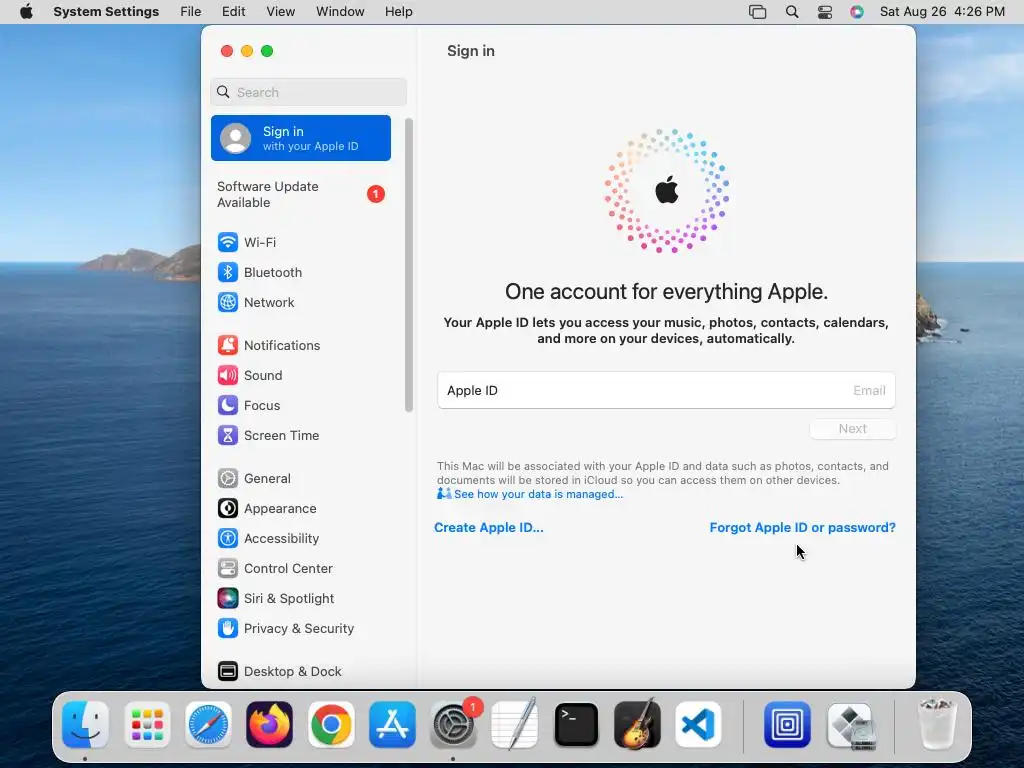Click the sidebar Search field
Screen dimensions: 1024x768
pyautogui.click(x=309, y=92)
